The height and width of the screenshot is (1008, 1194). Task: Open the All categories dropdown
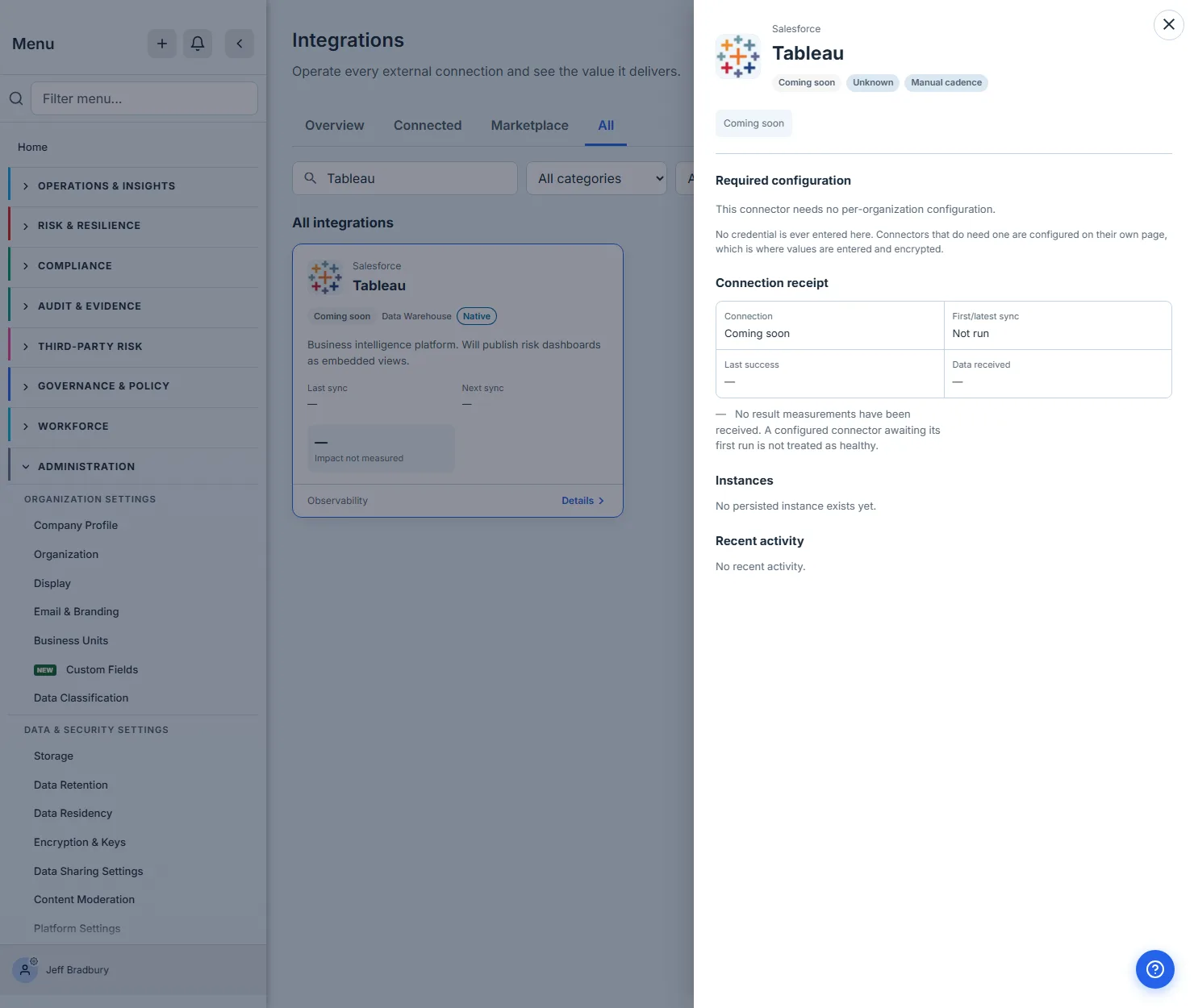point(596,178)
